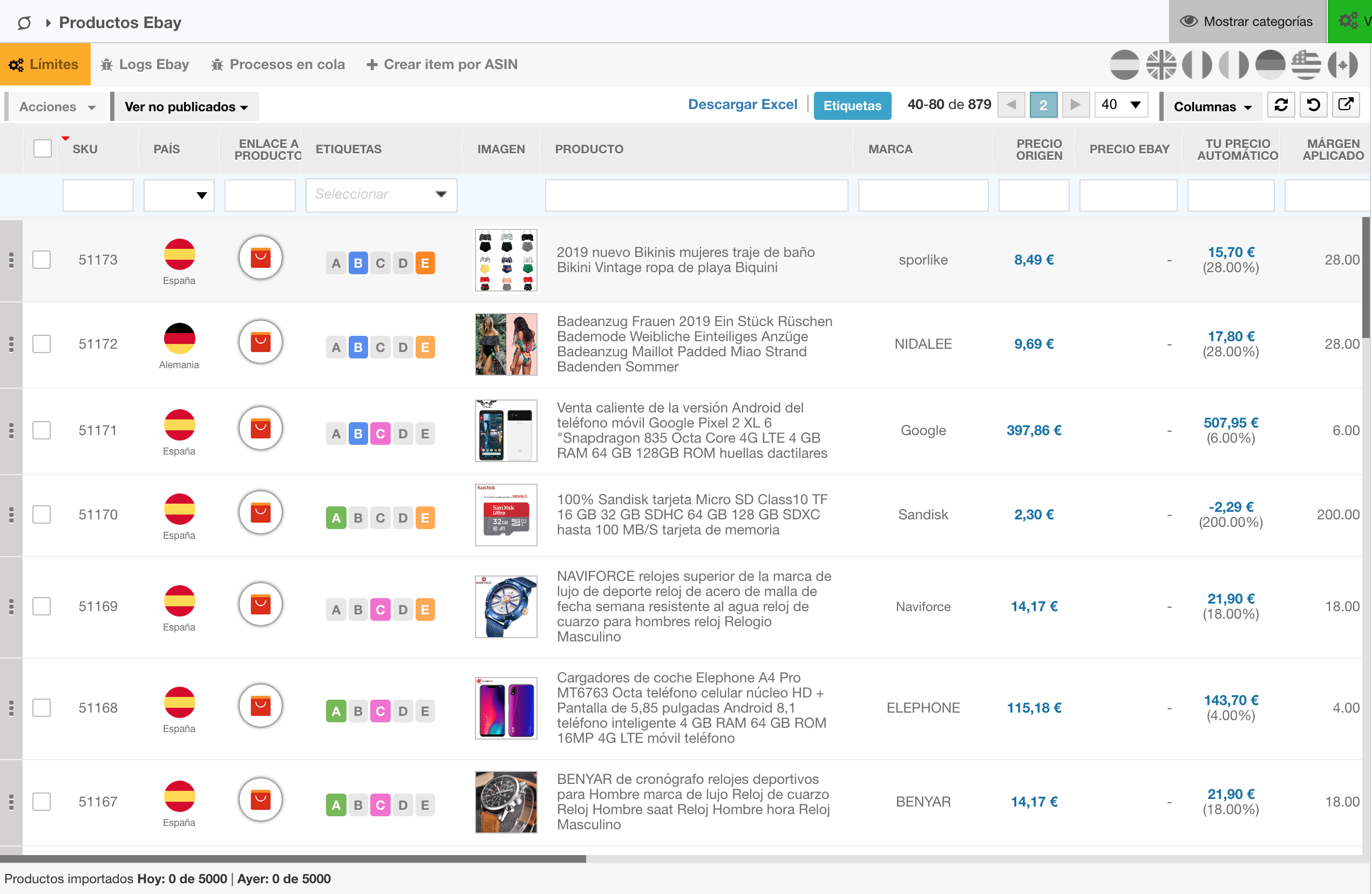Sort by the PRECIO ORIGEN column header
1372x894 pixels.
(x=1039, y=149)
